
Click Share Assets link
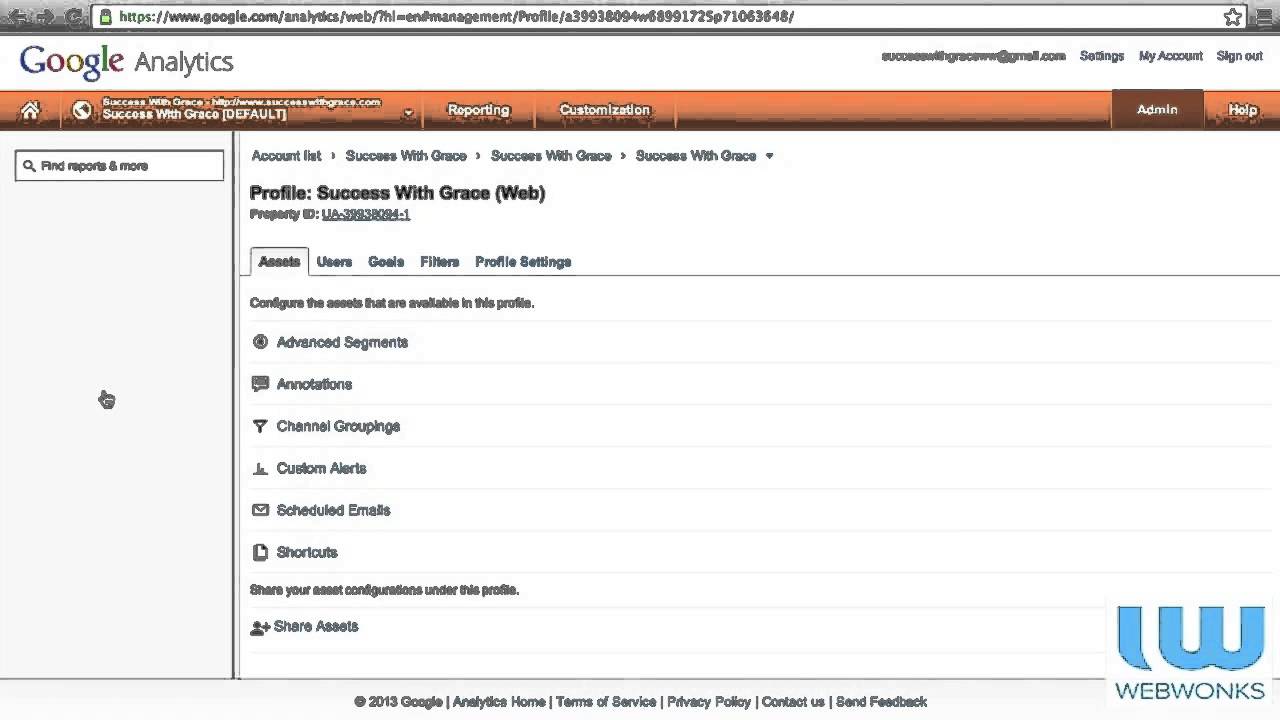tap(316, 626)
